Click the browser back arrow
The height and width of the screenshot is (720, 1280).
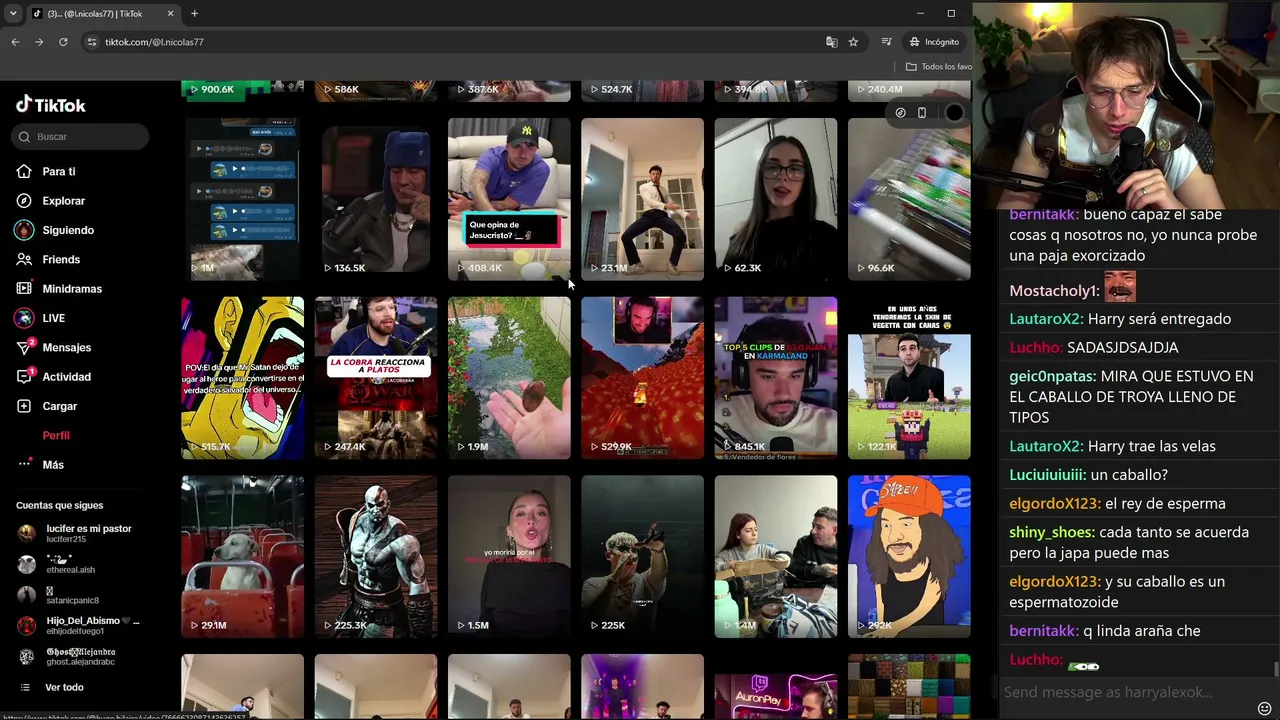(x=15, y=42)
